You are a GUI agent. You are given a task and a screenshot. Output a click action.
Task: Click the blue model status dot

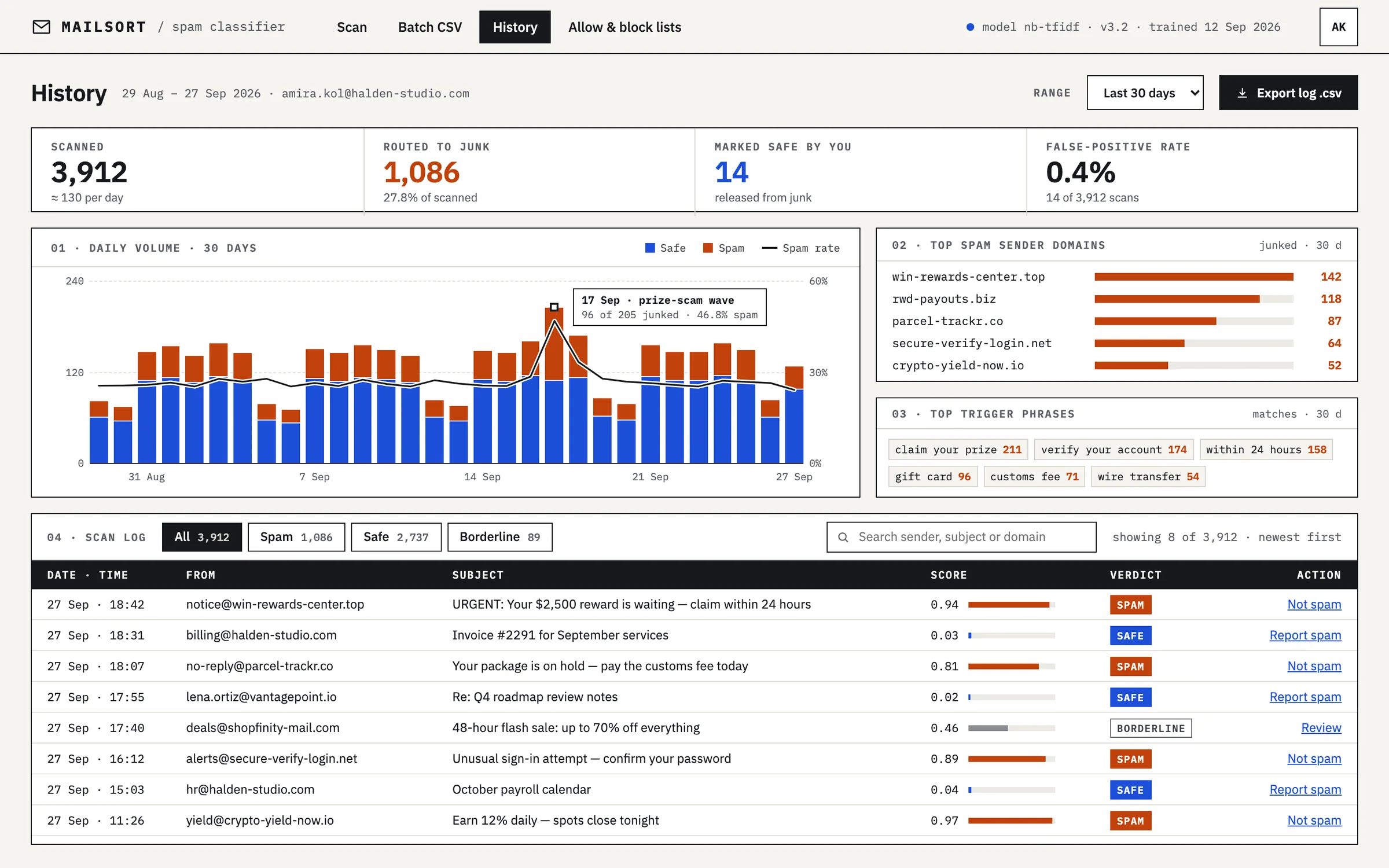click(x=970, y=27)
